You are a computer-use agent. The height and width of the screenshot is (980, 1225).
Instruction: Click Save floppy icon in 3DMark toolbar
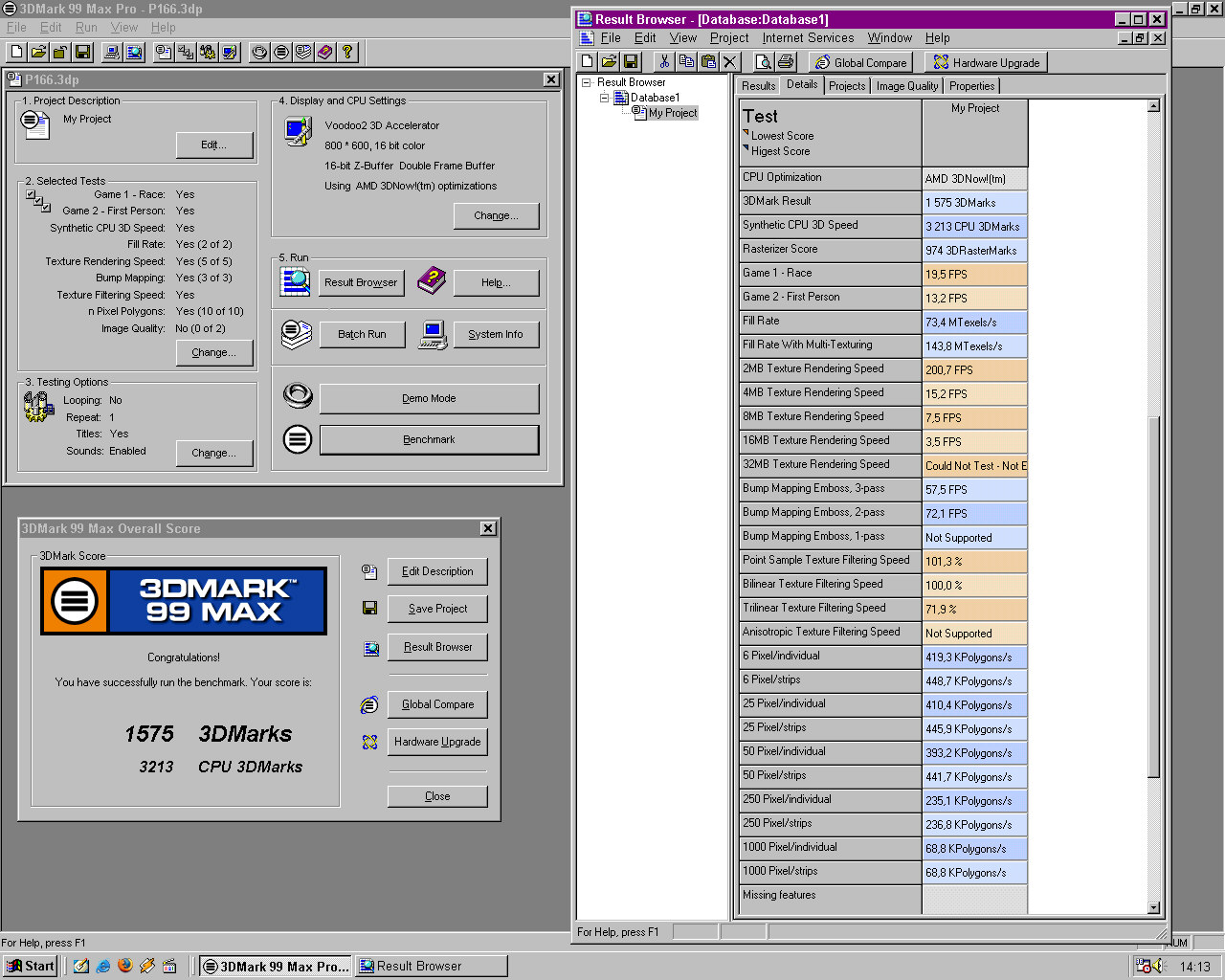click(82, 52)
